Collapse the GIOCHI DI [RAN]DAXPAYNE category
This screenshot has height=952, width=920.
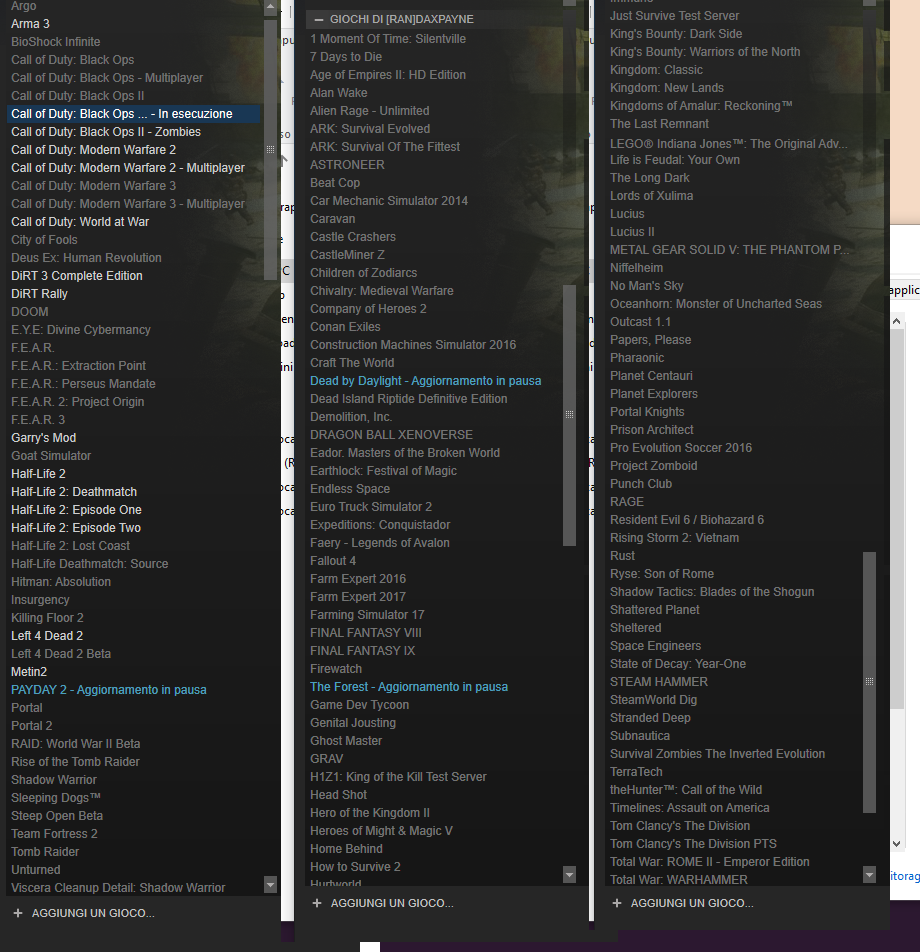click(318, 19)
